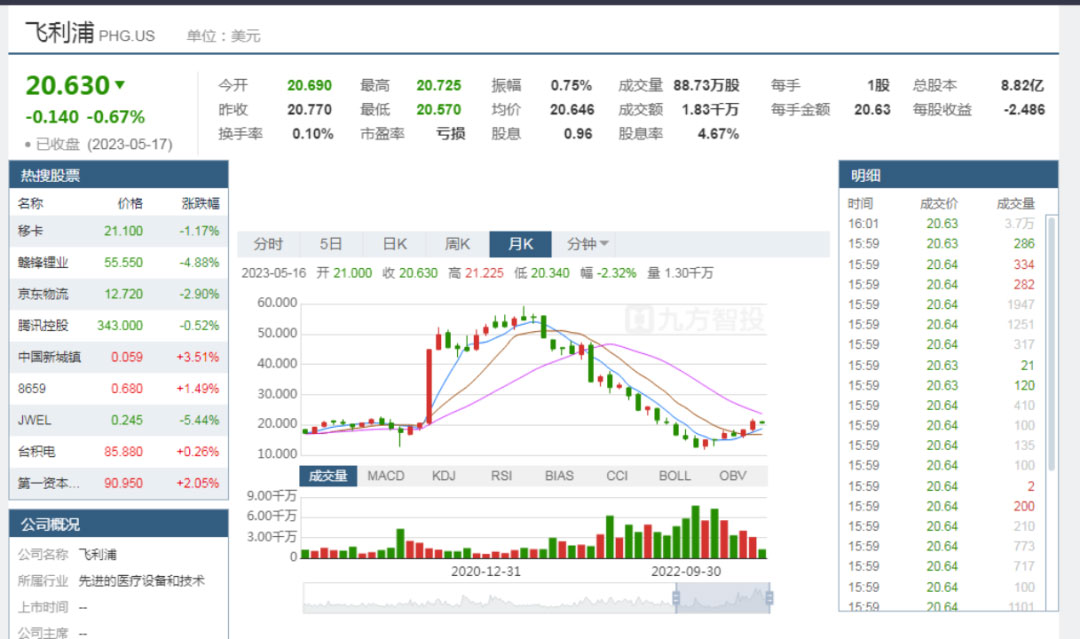The height and width of the screenshot is (639, 1080).
Task: Switch to the 分时 chart tab
Action: coord(268,244)
